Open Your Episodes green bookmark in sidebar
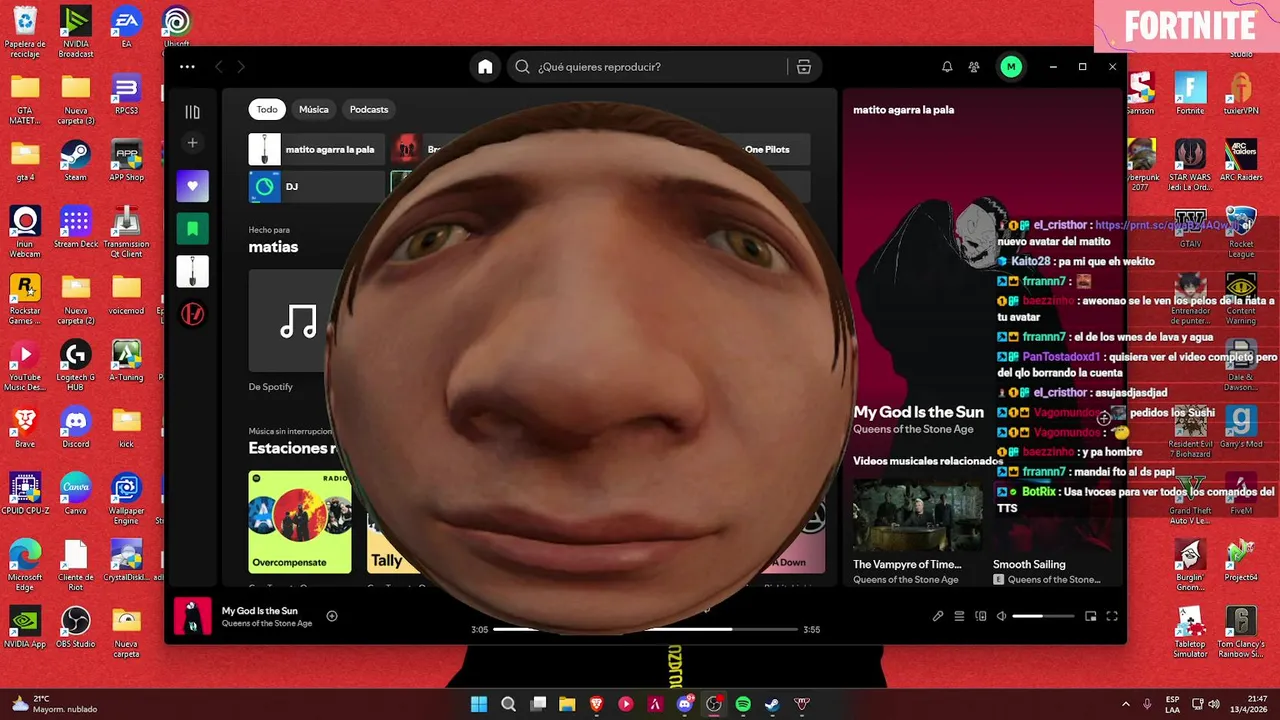The width and height of the screenshot is (1280, 720). 193,229
